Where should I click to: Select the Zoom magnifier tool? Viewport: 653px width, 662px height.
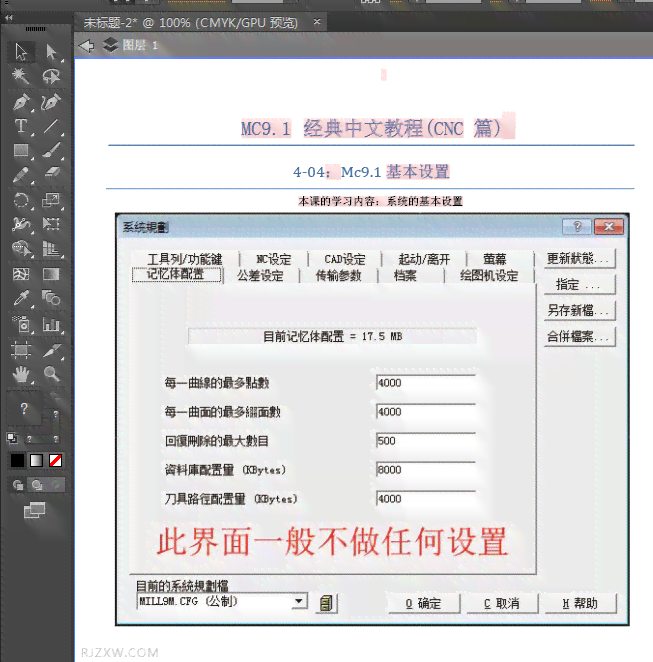pyautogui.click(x=51, y=374)
